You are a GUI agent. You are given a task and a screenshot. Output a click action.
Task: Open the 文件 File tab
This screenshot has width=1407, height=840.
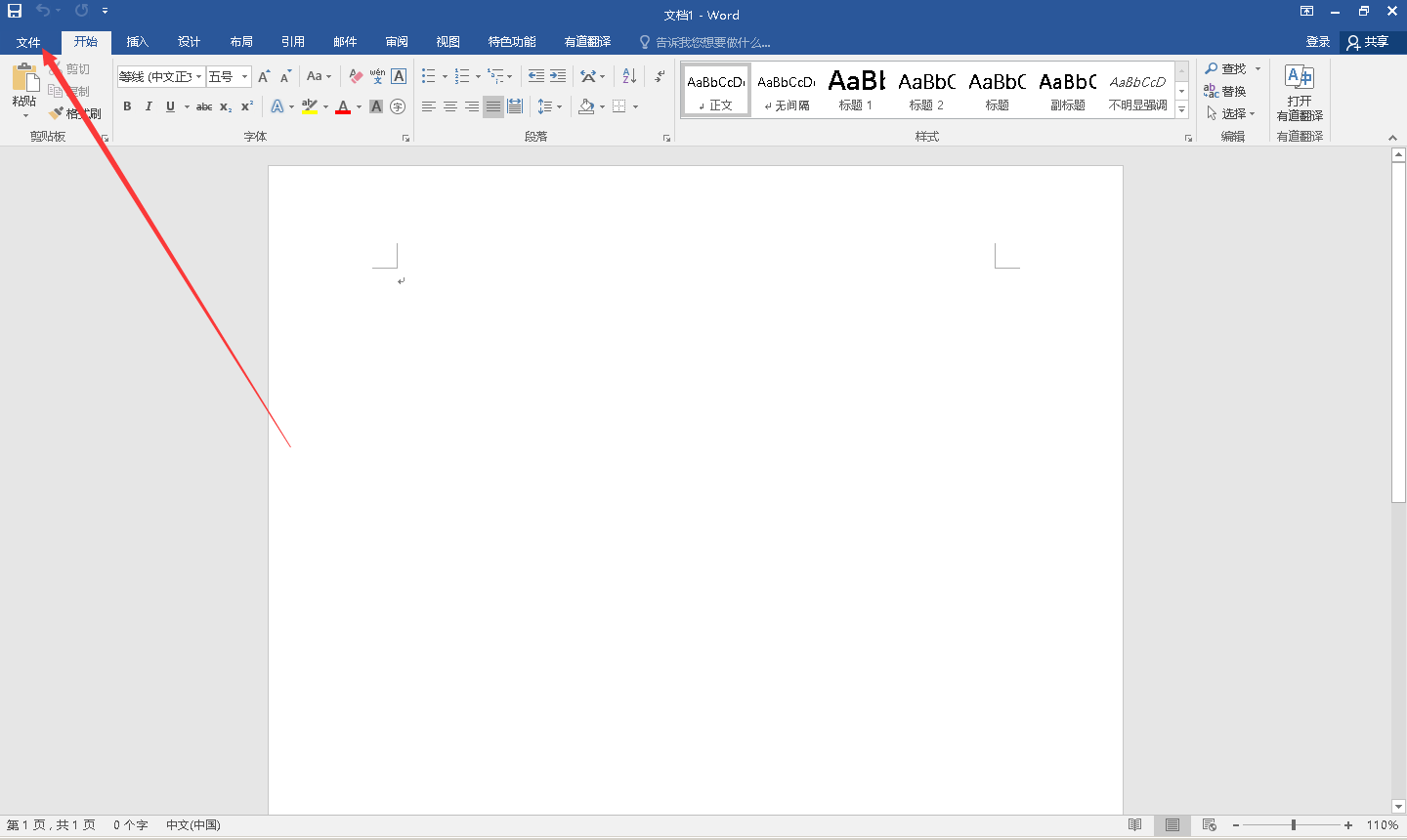[28, 42]
